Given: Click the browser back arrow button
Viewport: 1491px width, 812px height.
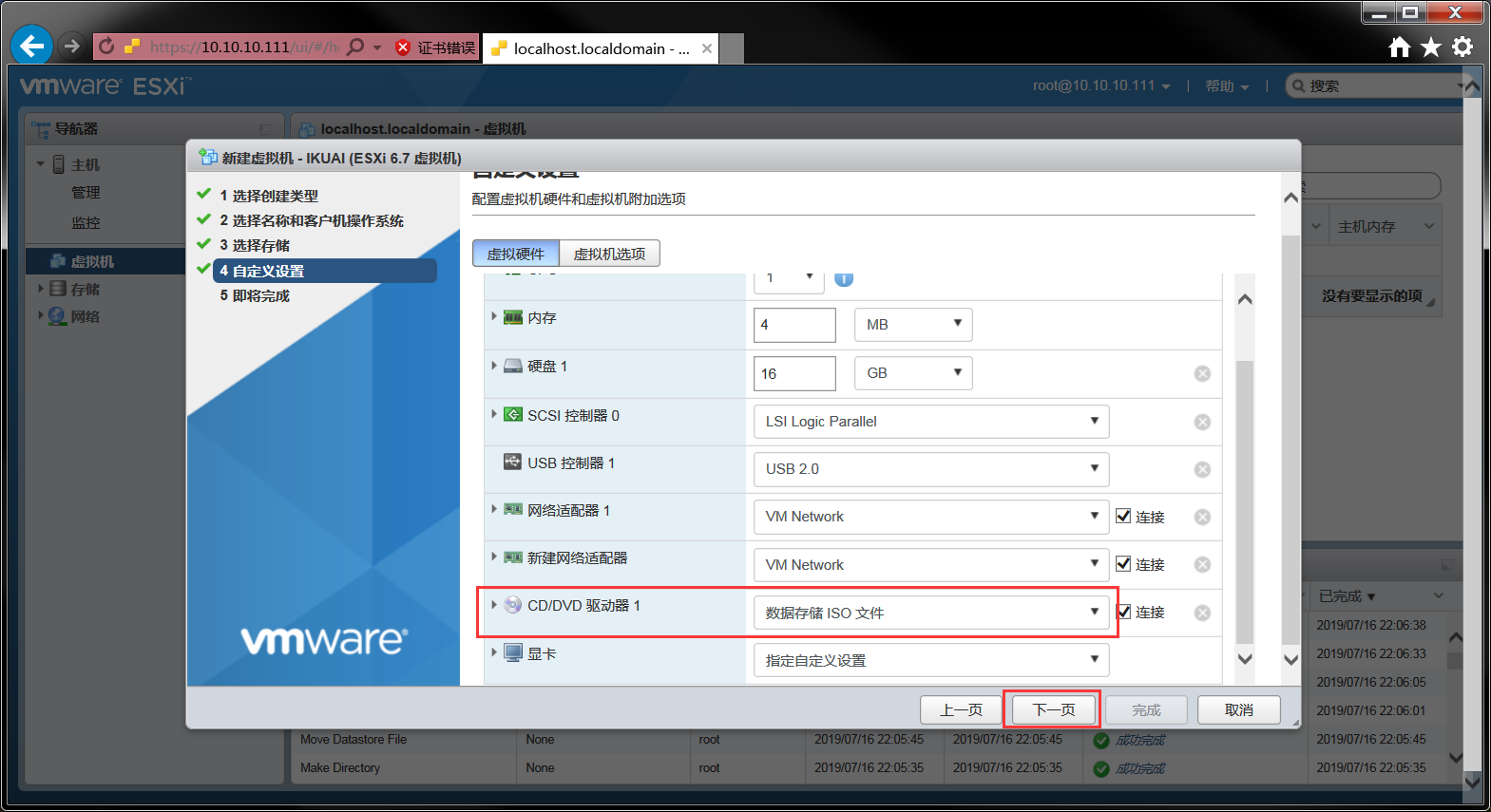Looking at the screenshot, I should click(31, 46).
